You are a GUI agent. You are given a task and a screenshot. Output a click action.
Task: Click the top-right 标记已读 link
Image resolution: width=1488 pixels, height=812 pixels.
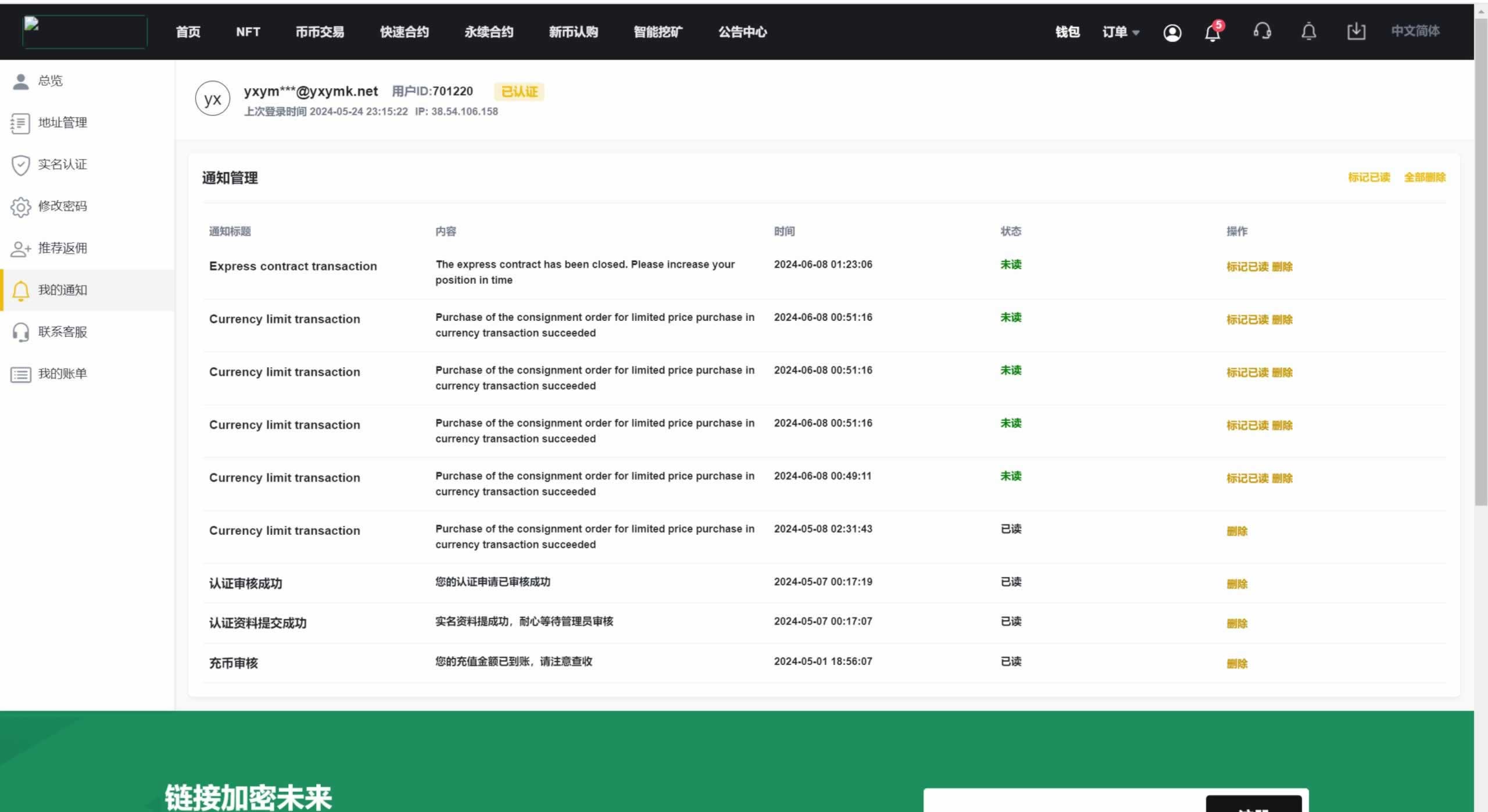pos(1369,177)
